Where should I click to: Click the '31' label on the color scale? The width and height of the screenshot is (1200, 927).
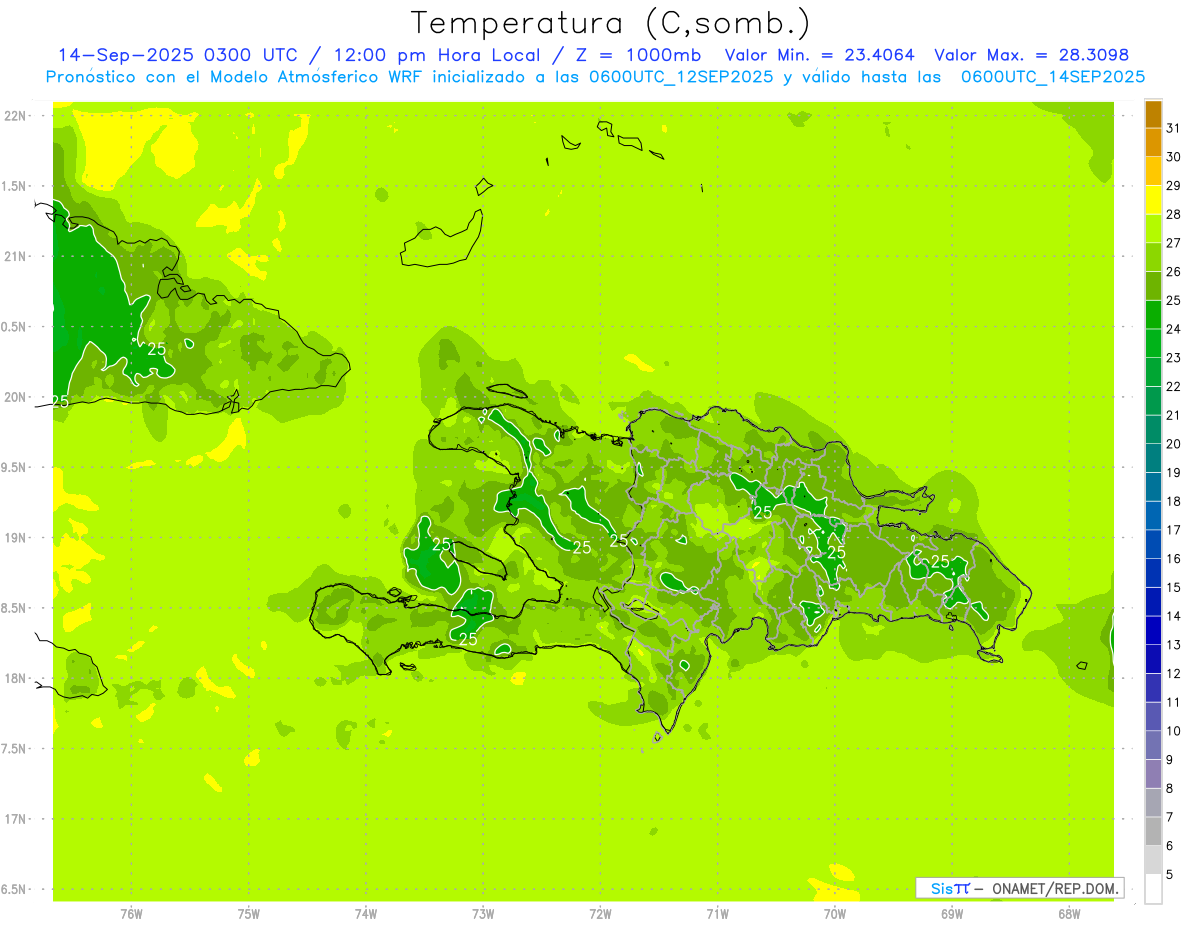[1173, 128]
